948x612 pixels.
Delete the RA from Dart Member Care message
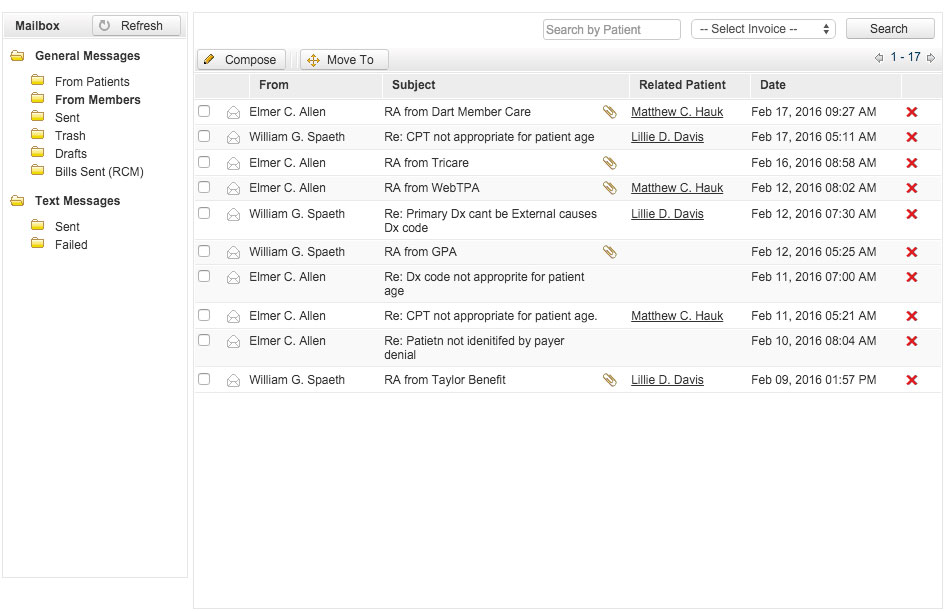click(x=910, y=111)
